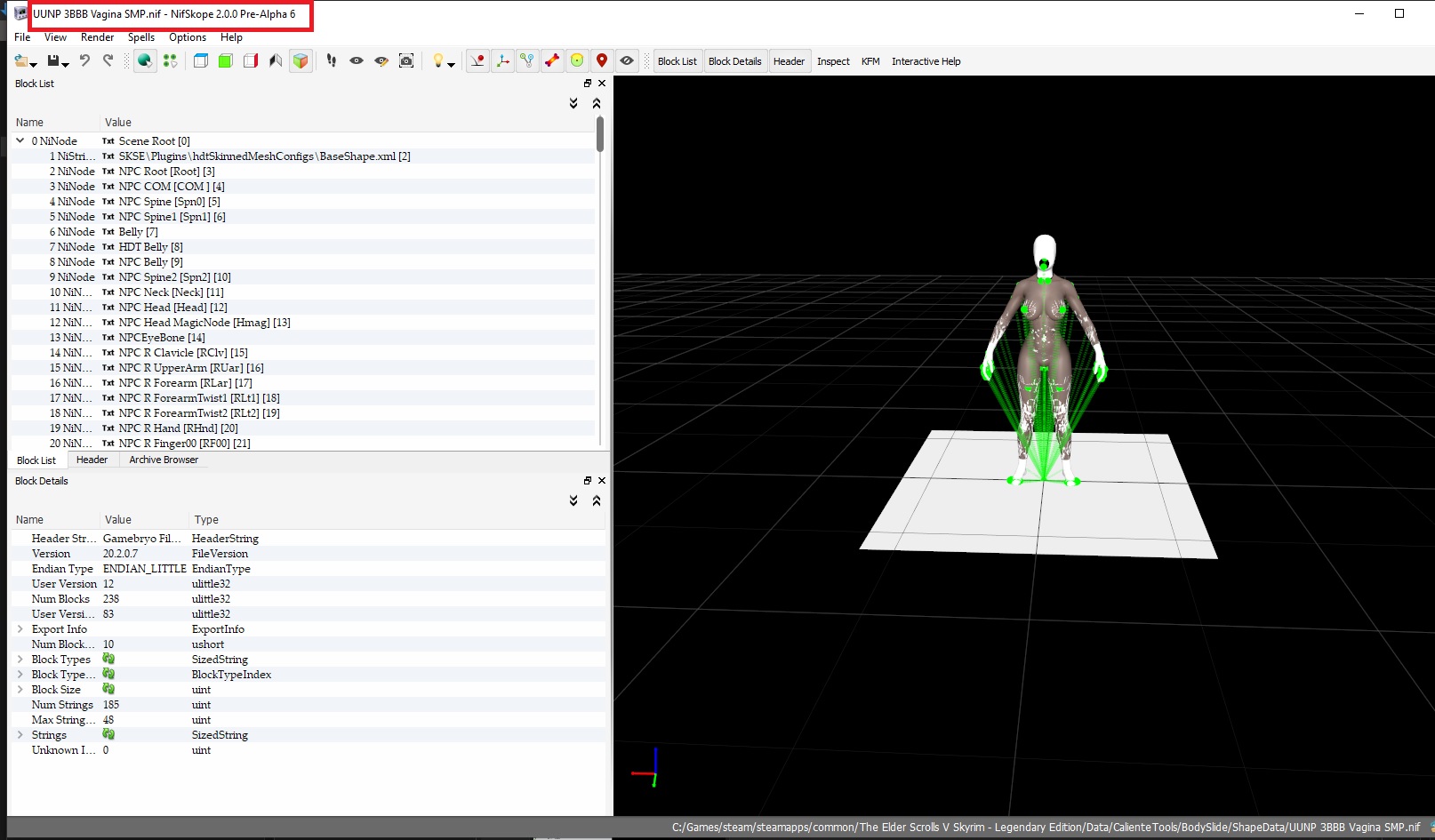Switch to top view blue cube
Viewport: 1435px width, 840px height.
(x=201, y=60)
